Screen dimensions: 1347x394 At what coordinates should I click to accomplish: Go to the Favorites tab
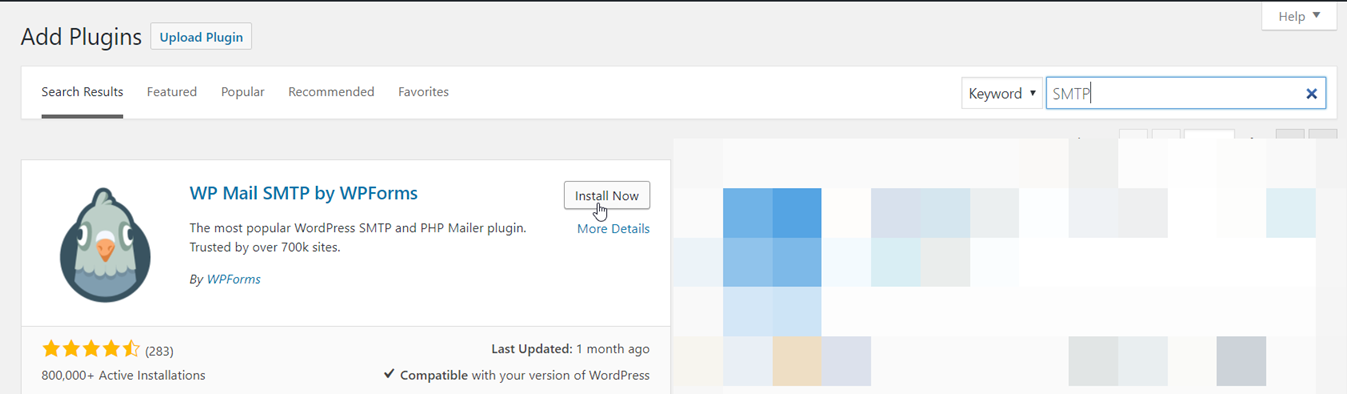[423, 92]
